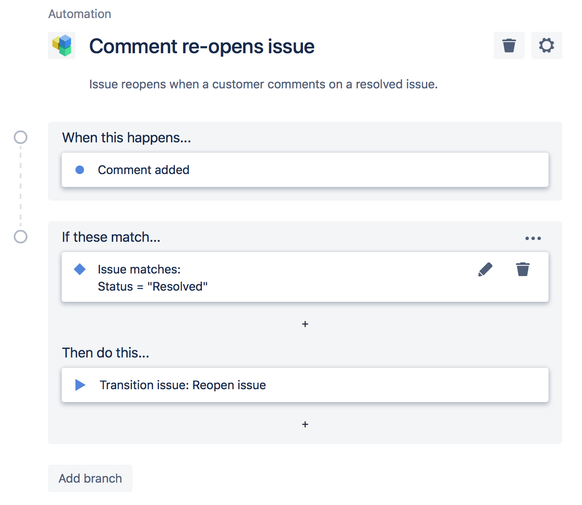The image size is (582, 505).
Task: Add an action with plus under Transition issue
Action: [x=305, y=424]
